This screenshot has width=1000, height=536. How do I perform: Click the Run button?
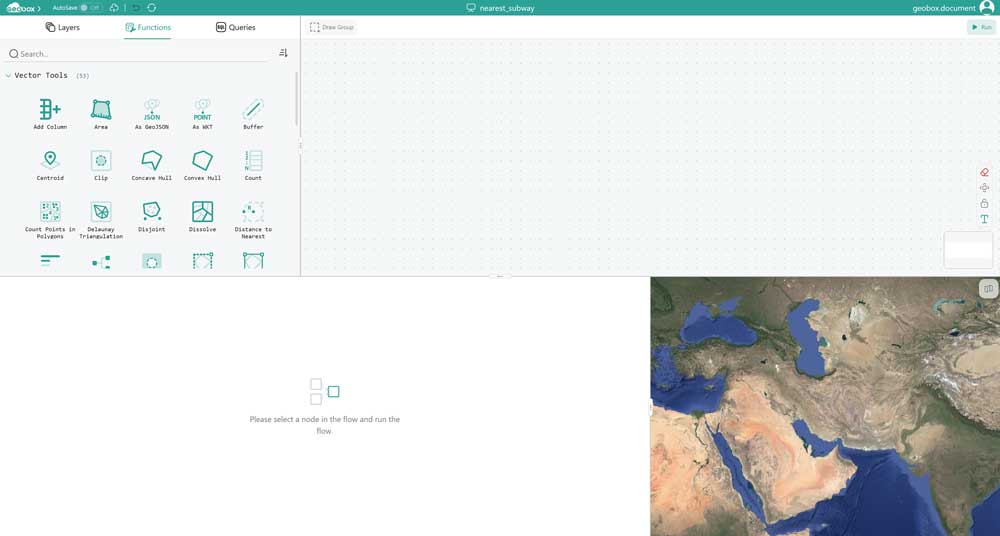(x=981, y=27)
